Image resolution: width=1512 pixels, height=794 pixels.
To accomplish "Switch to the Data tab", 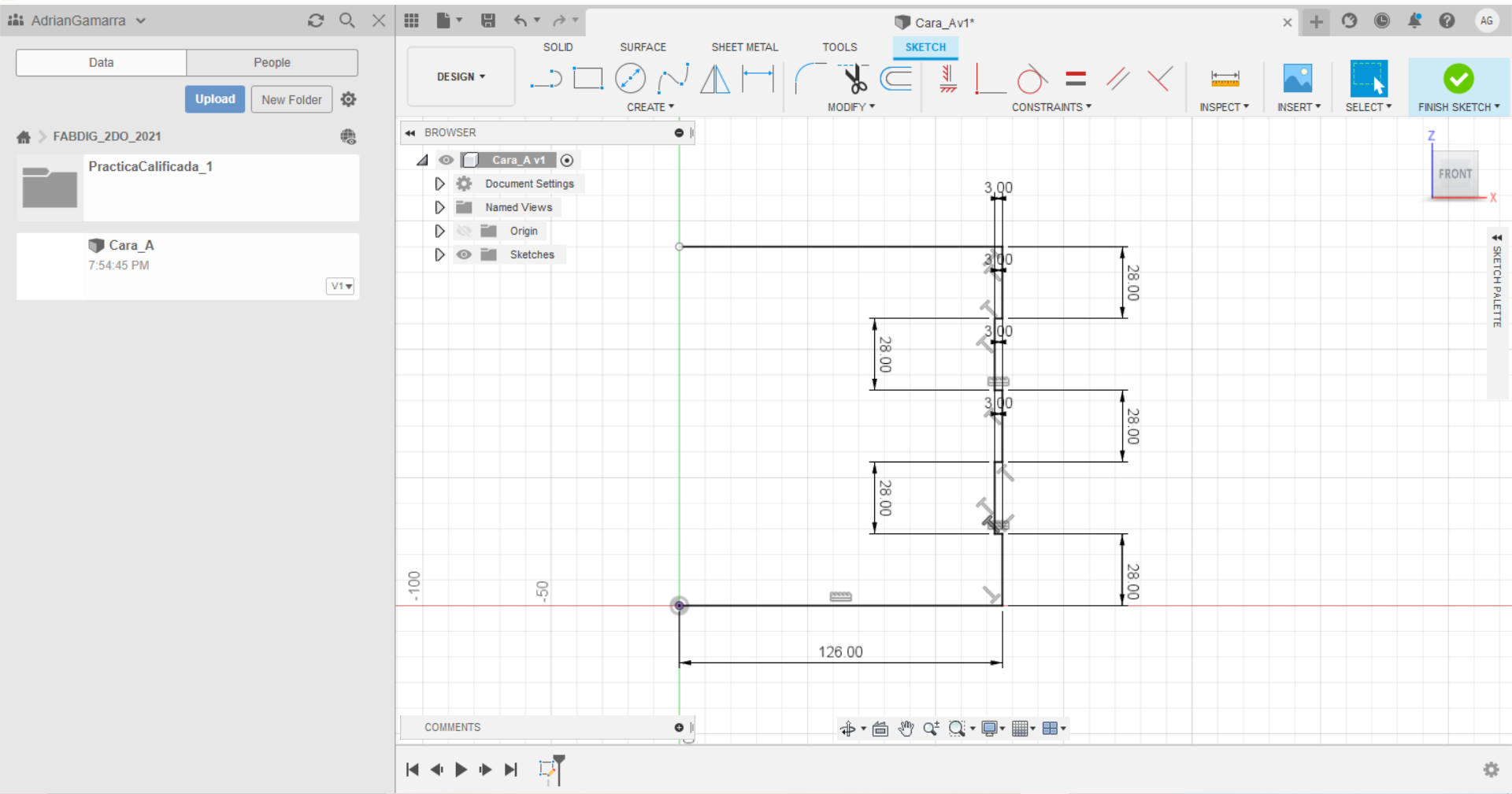I will click(101, 62).
